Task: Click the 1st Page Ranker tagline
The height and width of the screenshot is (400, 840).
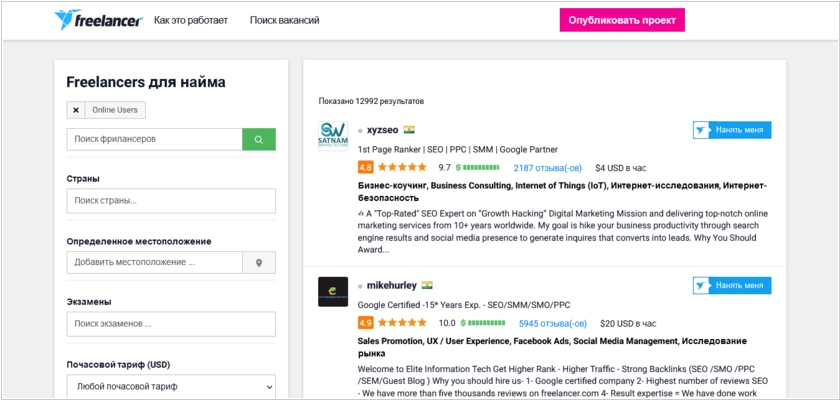Action: coord(458,149)
